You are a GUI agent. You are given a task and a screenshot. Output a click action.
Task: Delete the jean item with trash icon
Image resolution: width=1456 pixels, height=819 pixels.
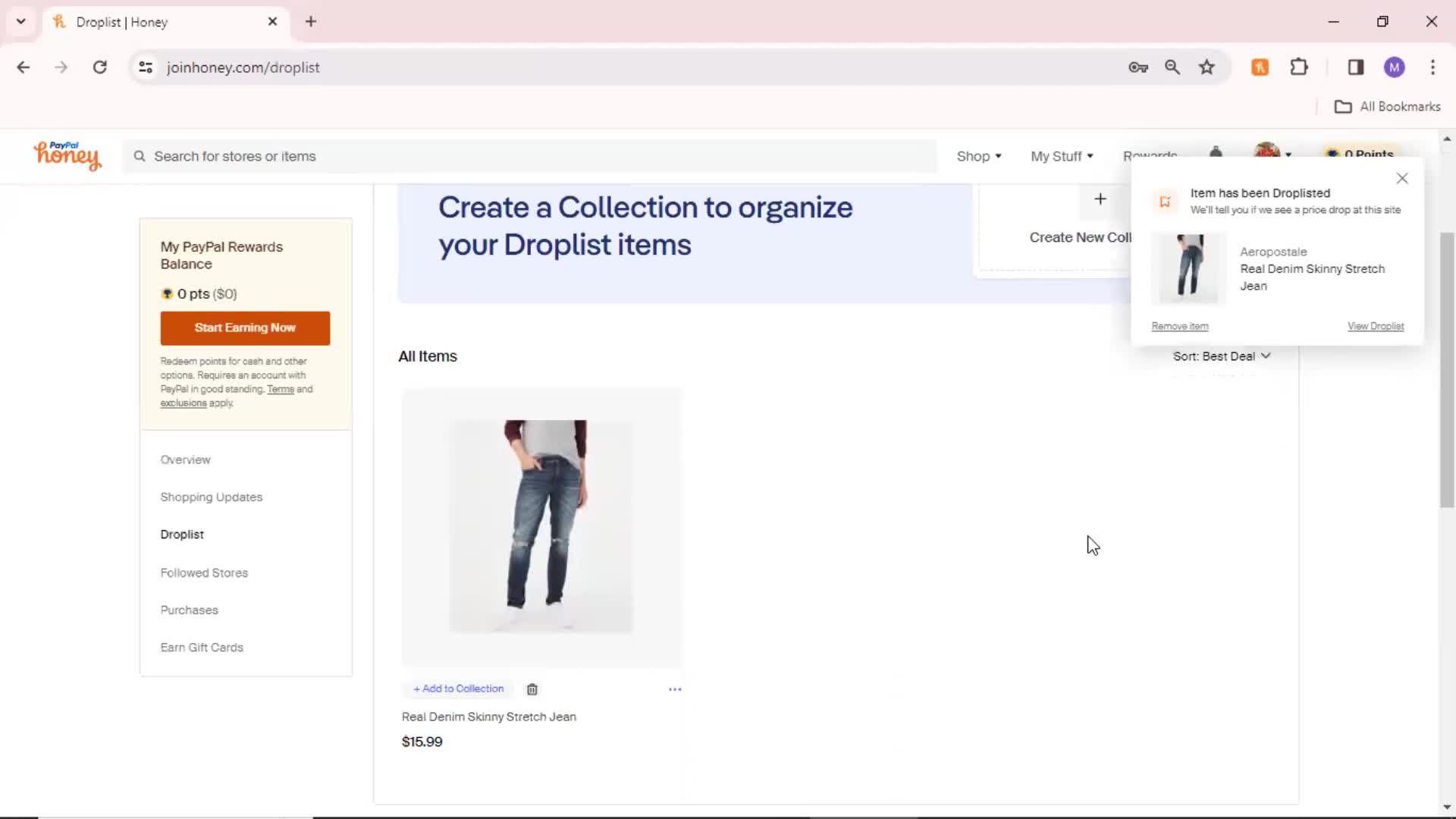coord(532,689)
